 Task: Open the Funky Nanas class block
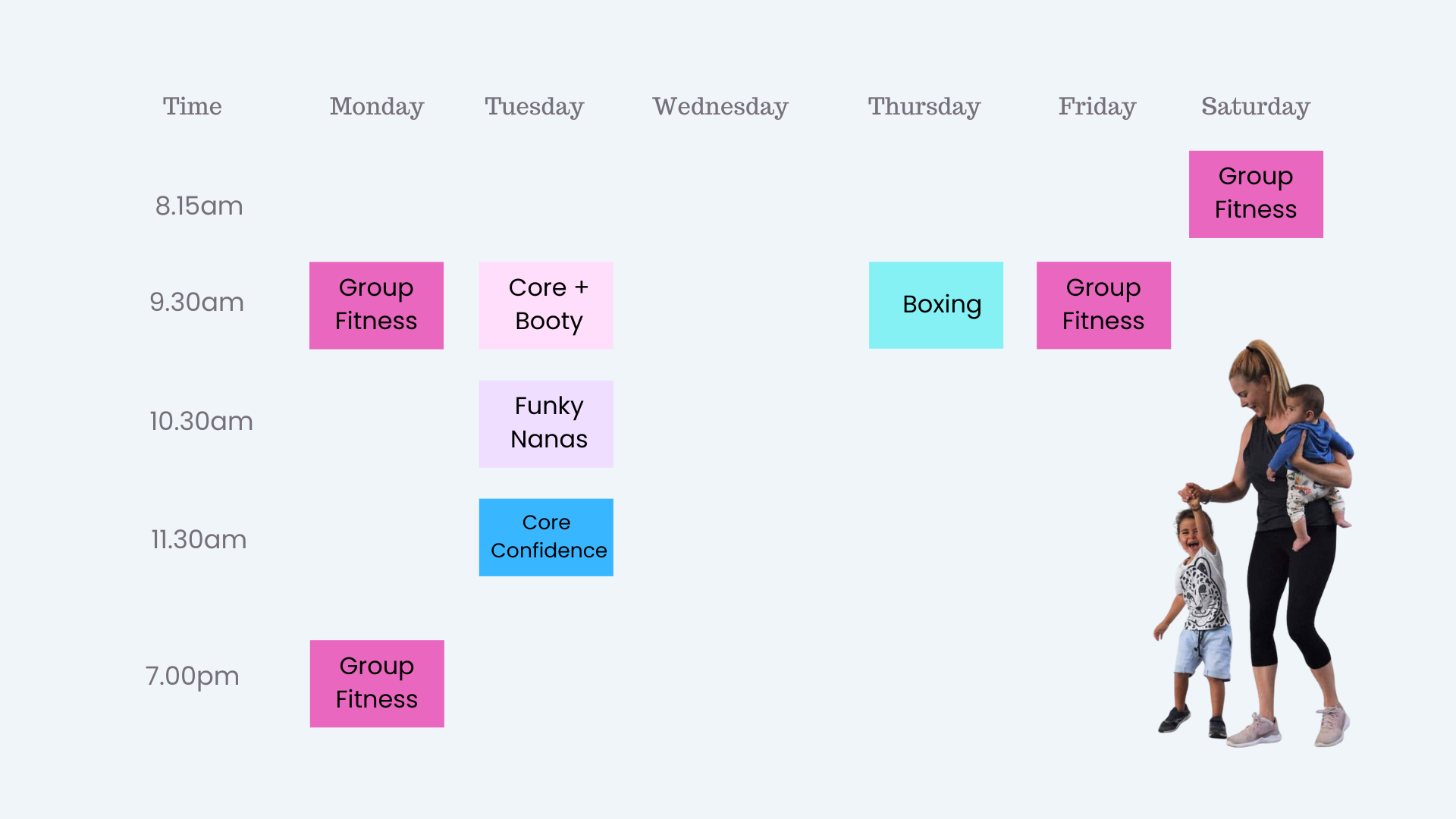(546, 423)
